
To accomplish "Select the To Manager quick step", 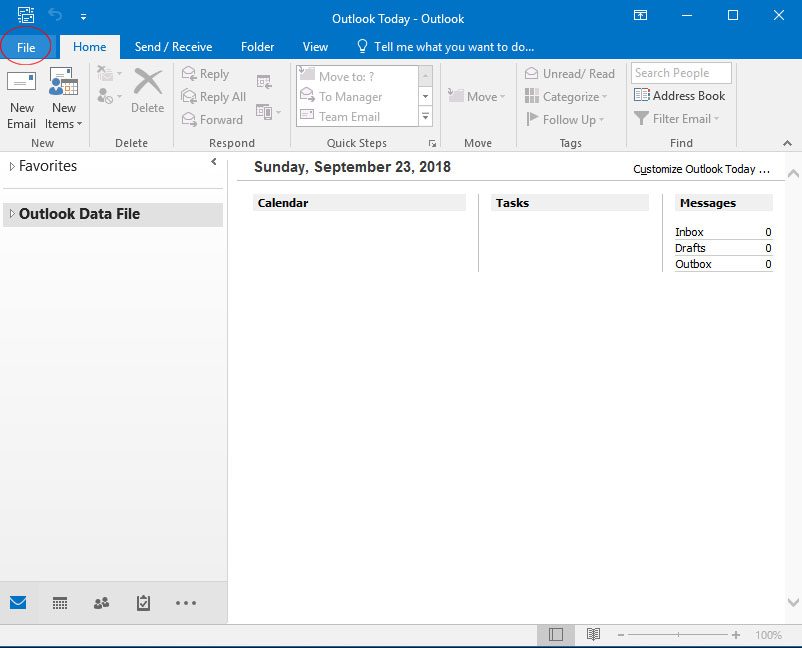I will click(x=358, y=96).
